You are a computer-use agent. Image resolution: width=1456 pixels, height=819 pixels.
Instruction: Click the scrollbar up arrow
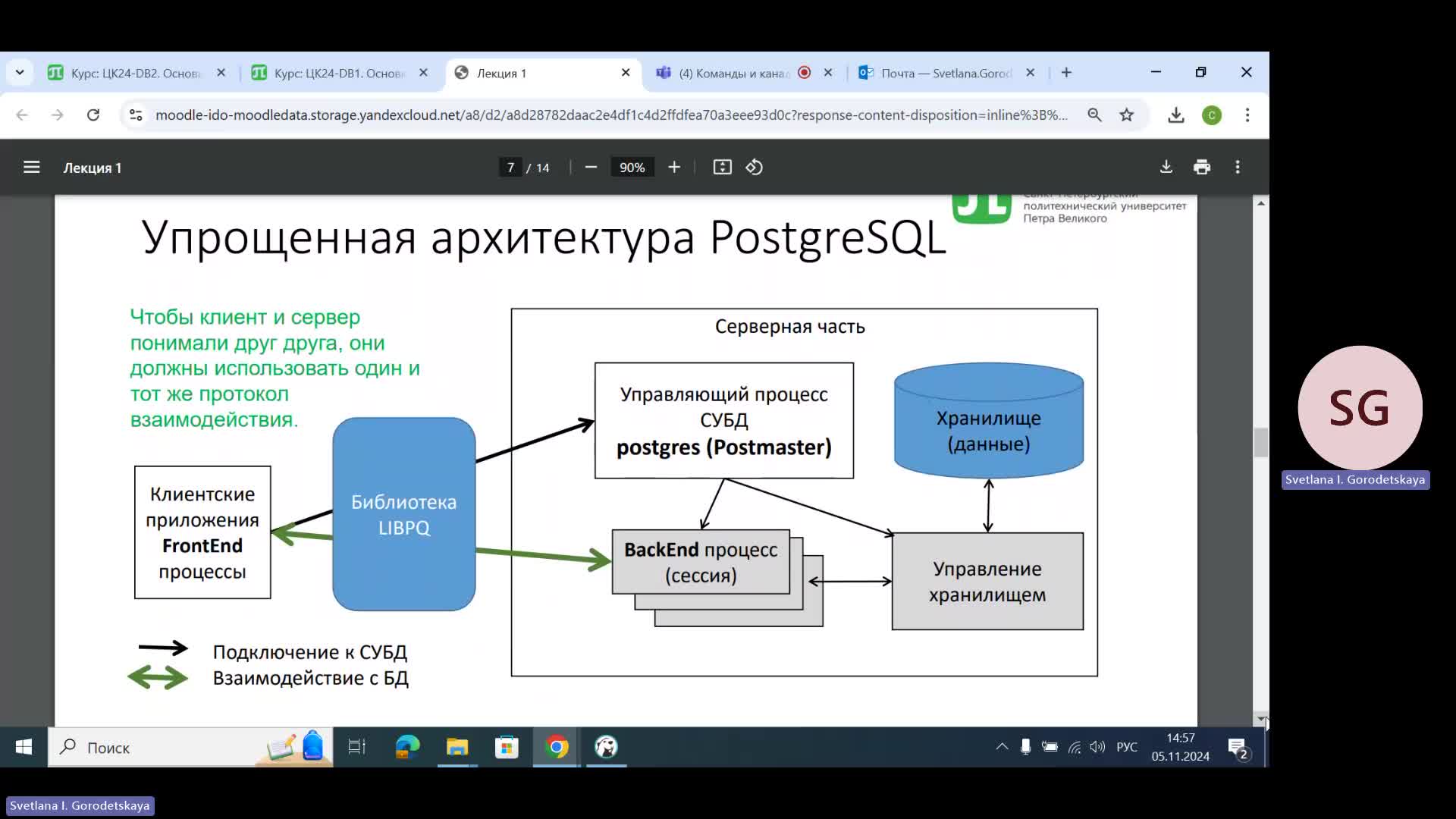tap(1261, 203)
